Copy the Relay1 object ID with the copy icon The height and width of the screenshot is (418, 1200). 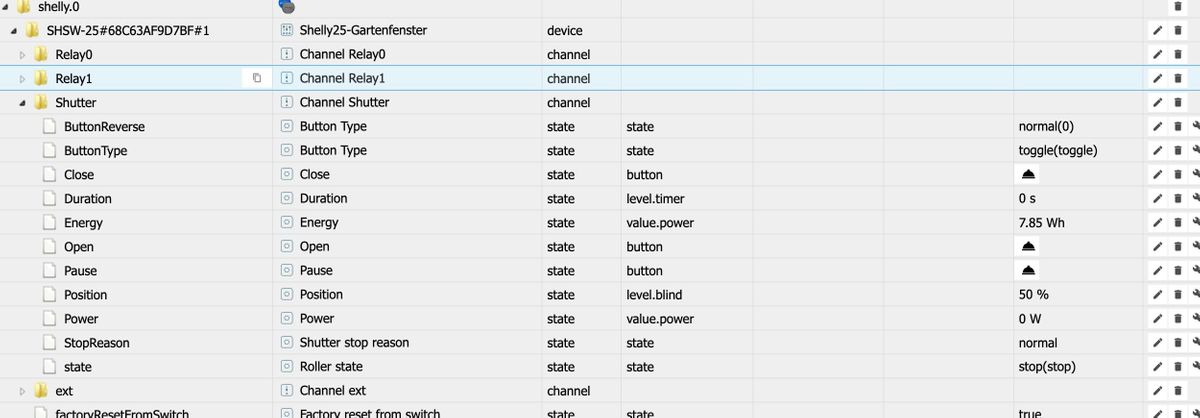[256, 78]
